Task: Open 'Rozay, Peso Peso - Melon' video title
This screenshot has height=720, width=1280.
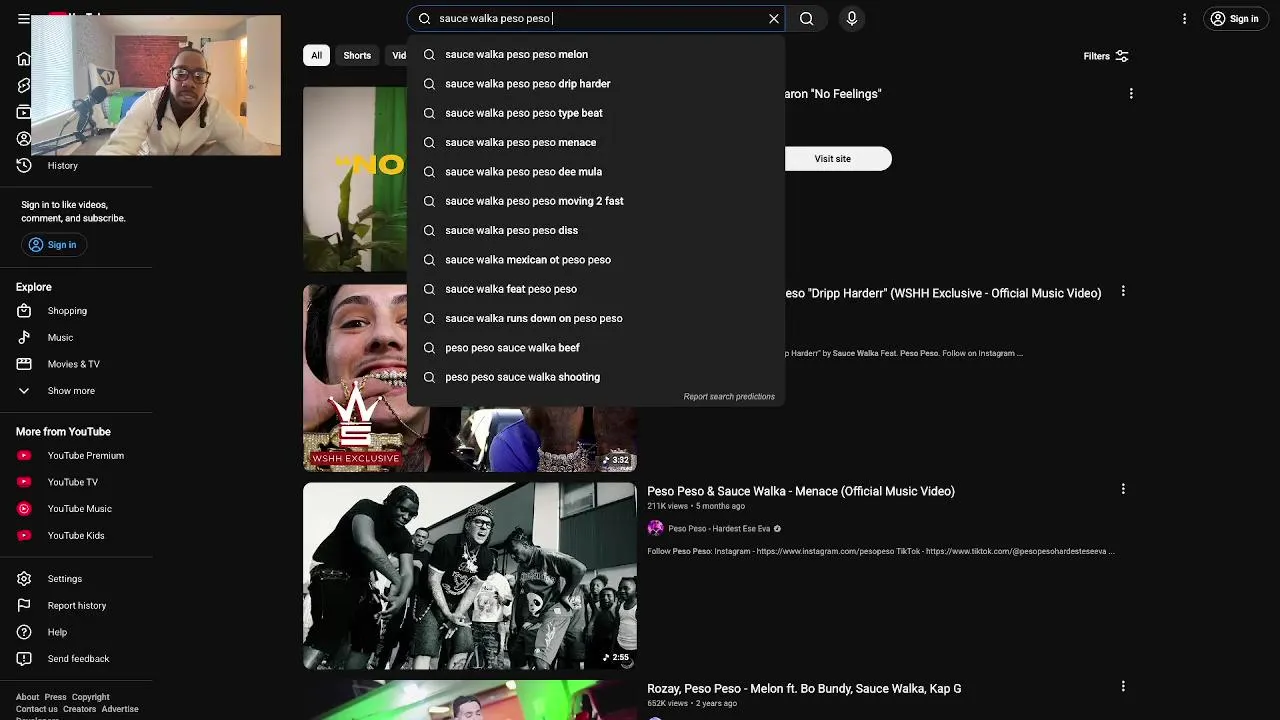Action: [804, 689]
